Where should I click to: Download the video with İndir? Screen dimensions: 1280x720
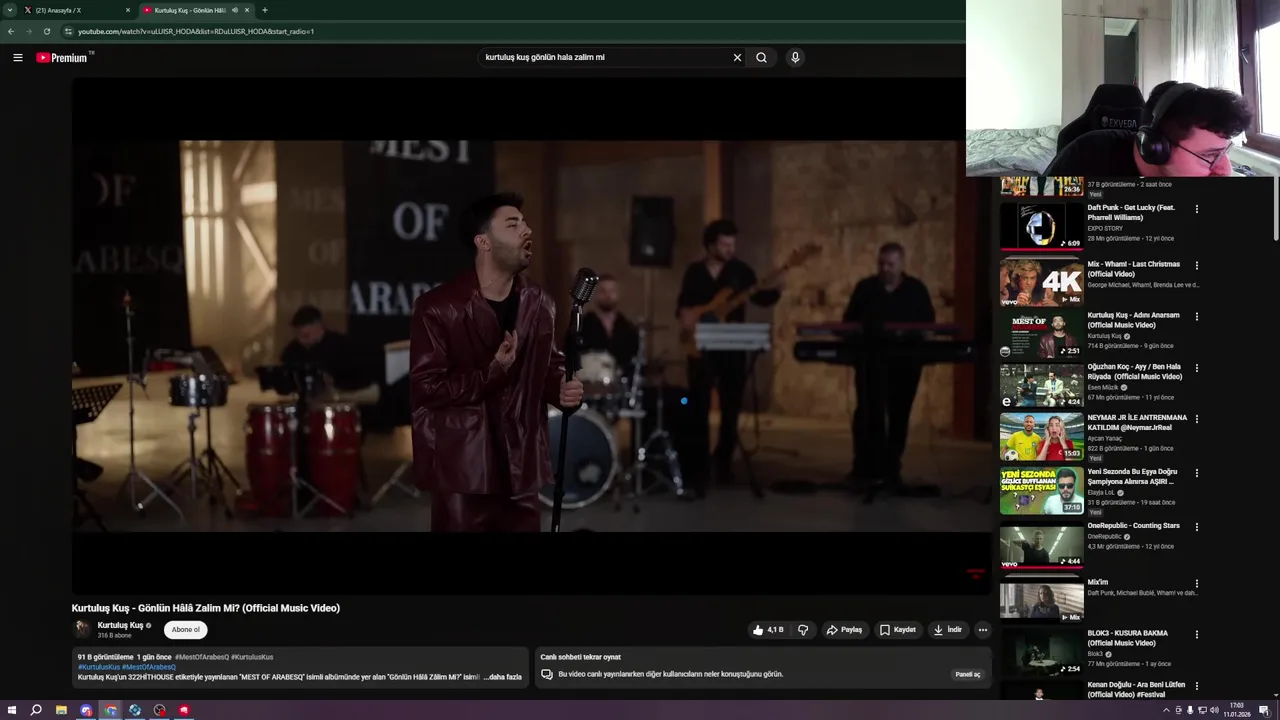coord(948,630)
